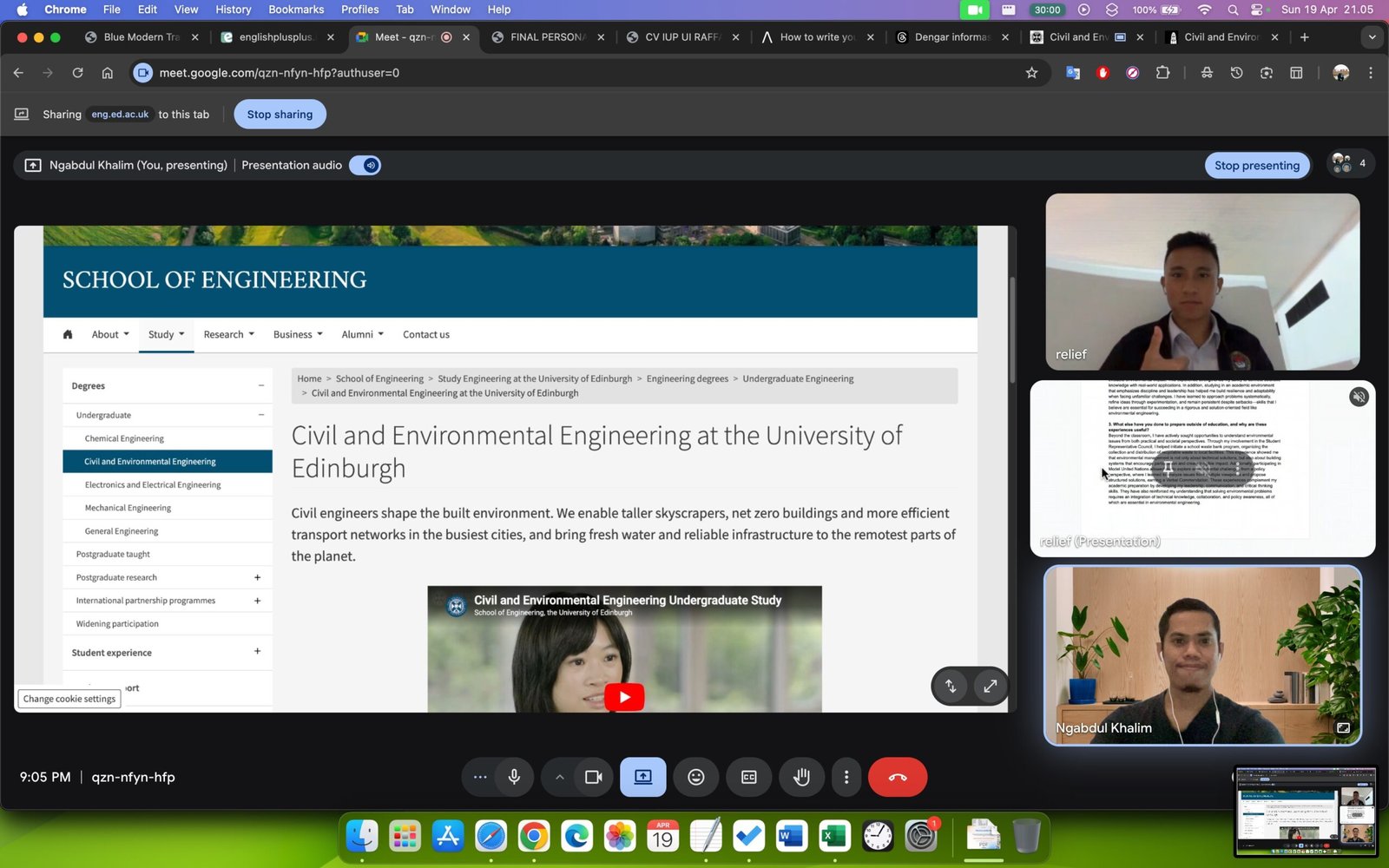Screen dimensions: 1389x868
Task: Show the participants list with 4 people
Action: coord(1351,164)
